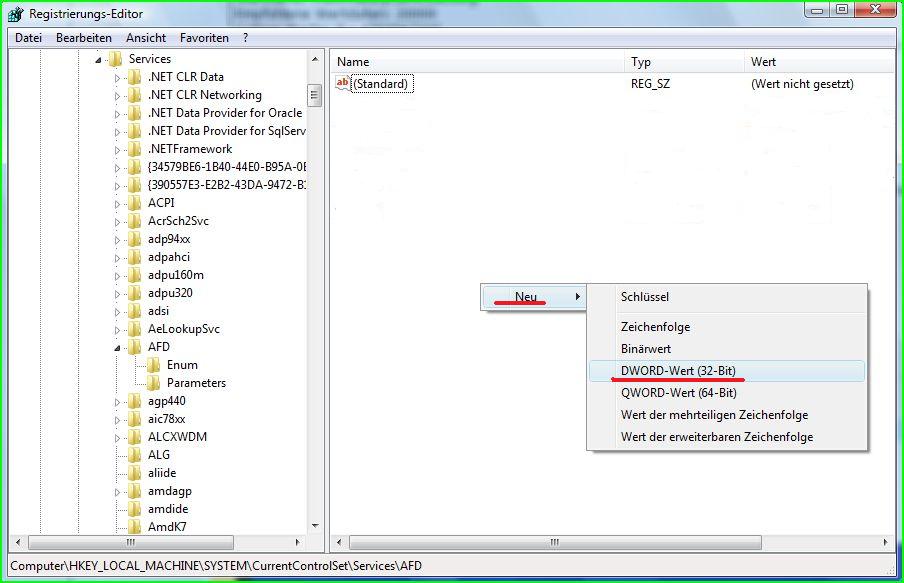Open the Favoriten menu
The height and width of the screenshot is (583, 904).
tap(204, 38)
